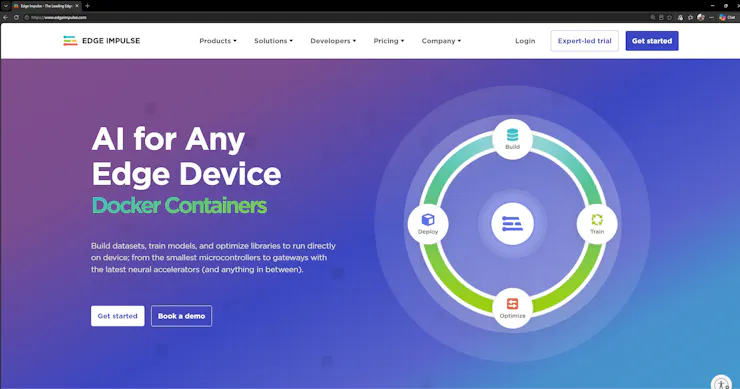Open the tab list chevron button

click(x=6, y=6)
